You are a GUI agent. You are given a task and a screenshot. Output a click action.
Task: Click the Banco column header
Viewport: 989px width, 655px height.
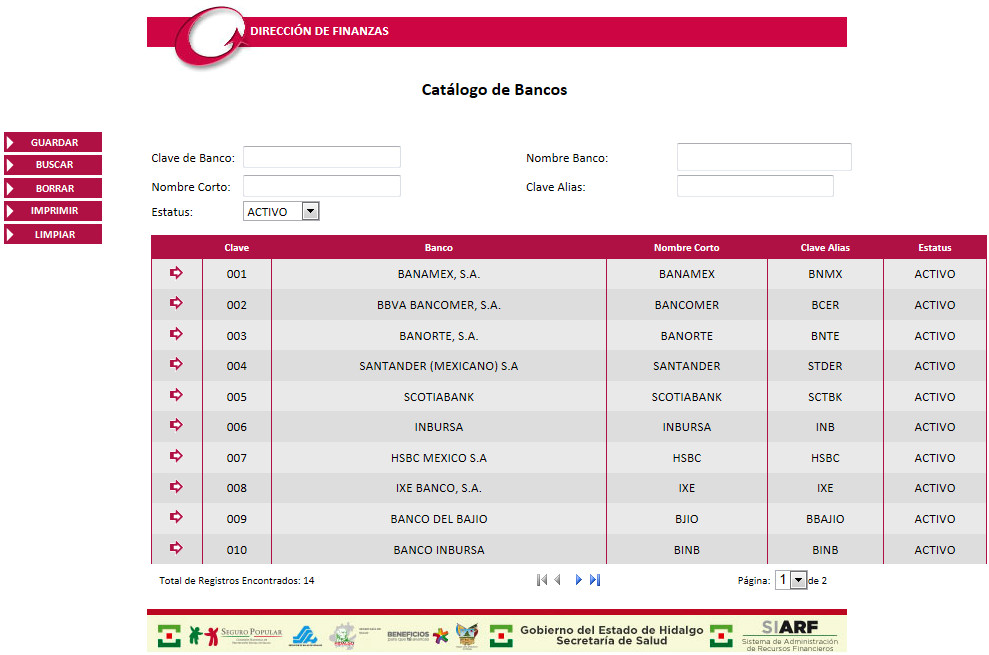[x=438, y=247]
